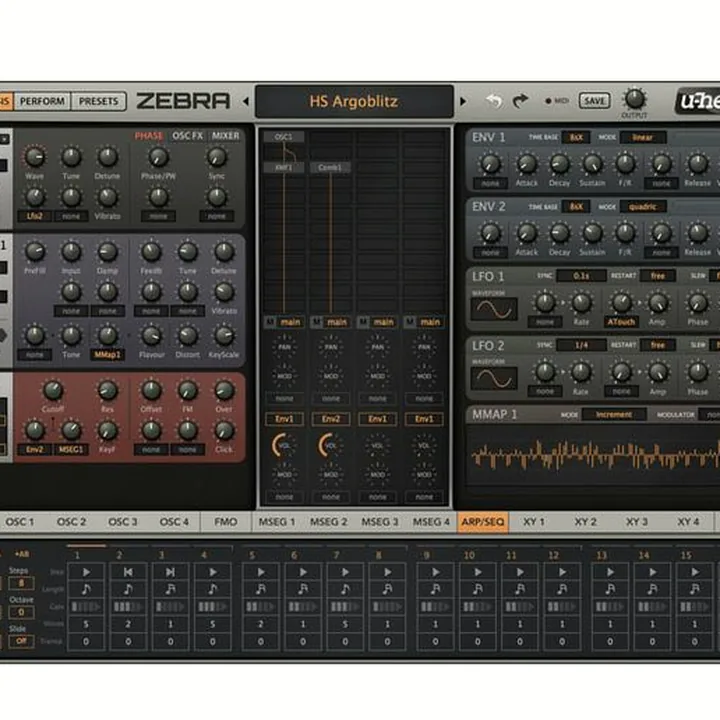Image resolution: width=720 pixels, height=720 pixels.
Task: Open the LFO 2 waveform display
Action: tap(494, 378)
